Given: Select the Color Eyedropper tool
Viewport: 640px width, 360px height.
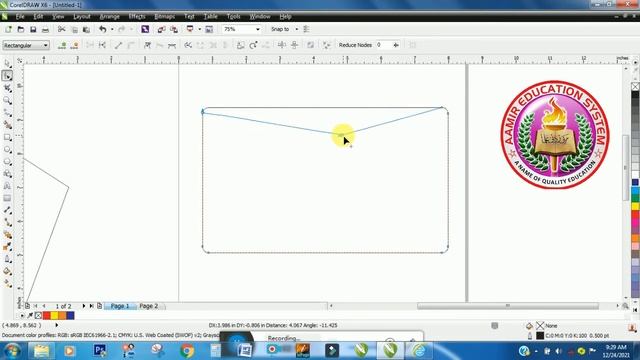Looking at the screenshot, I should (x=7, y=247).
